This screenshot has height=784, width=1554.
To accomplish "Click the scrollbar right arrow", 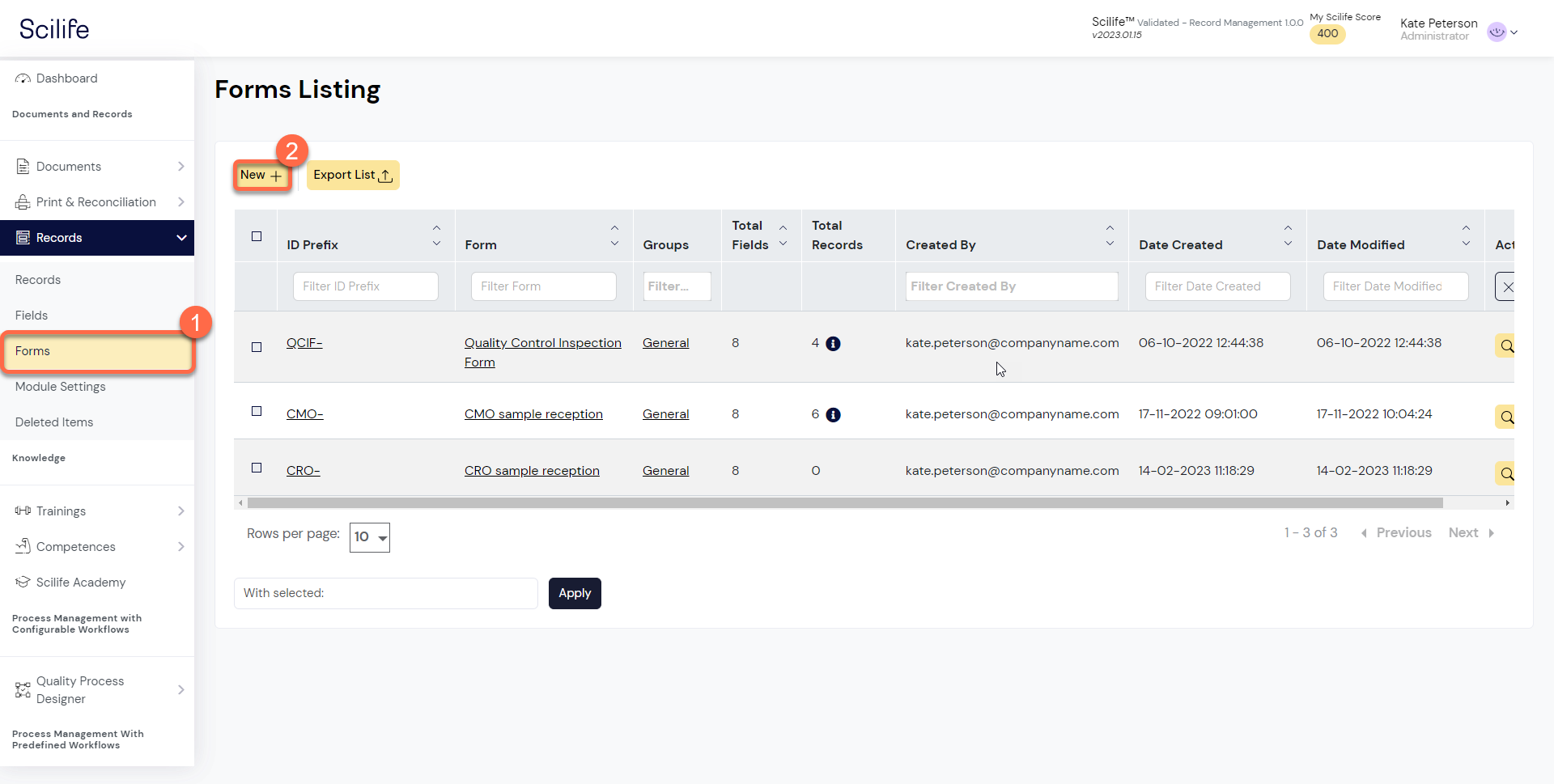I will pyautogui.click(x=1507, y=503).
